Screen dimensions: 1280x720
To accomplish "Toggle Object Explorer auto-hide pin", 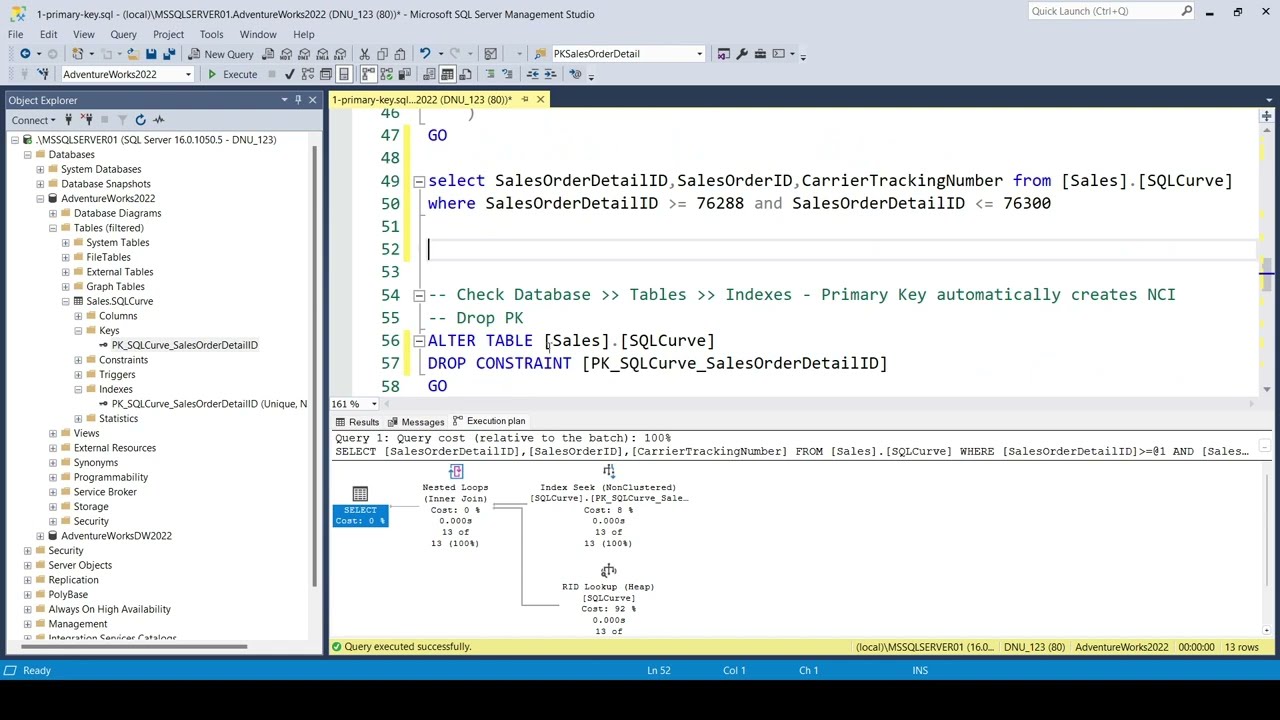I will point(298,100).
